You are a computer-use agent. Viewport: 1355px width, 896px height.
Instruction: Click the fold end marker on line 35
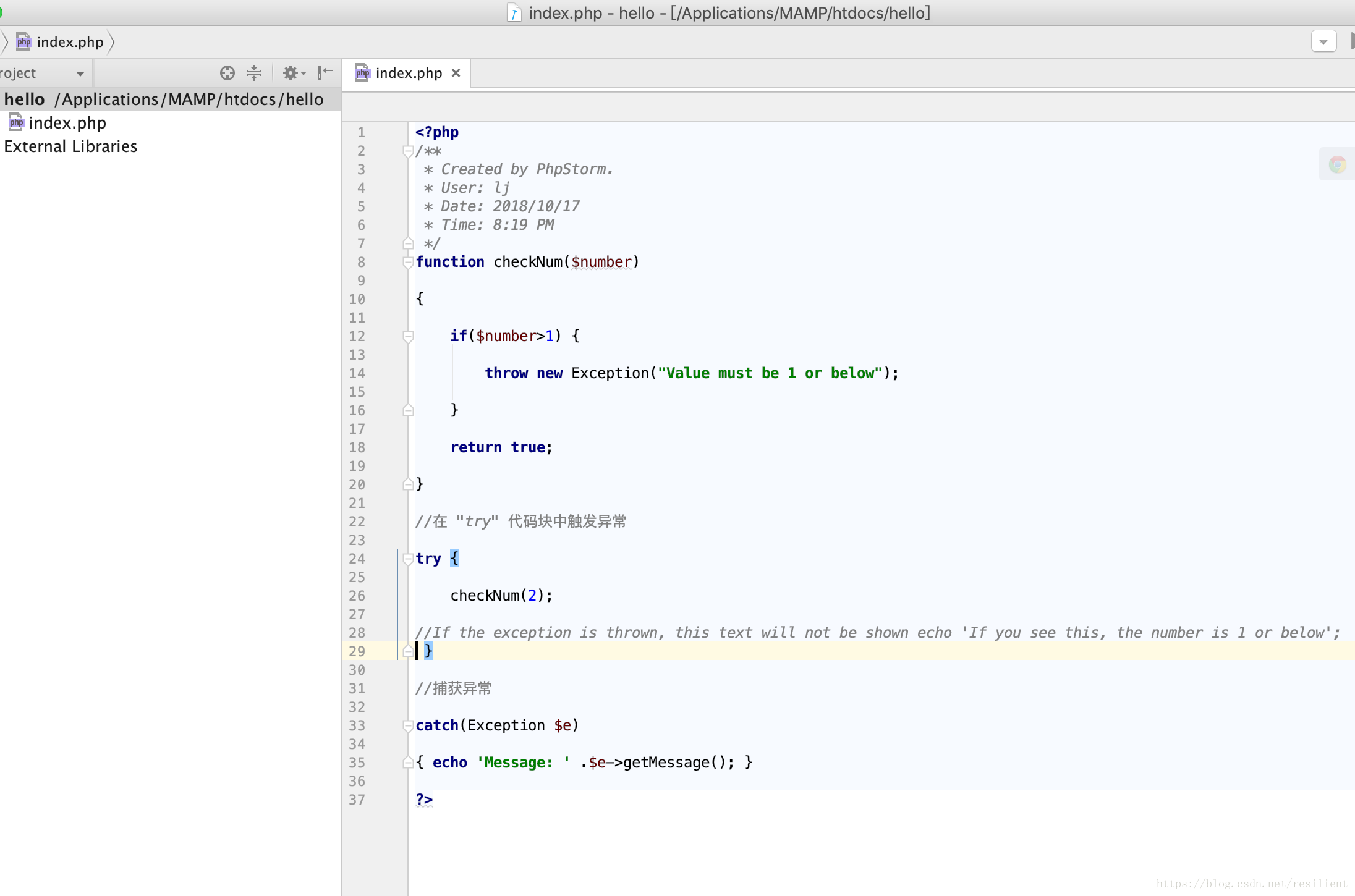(408, 763)
